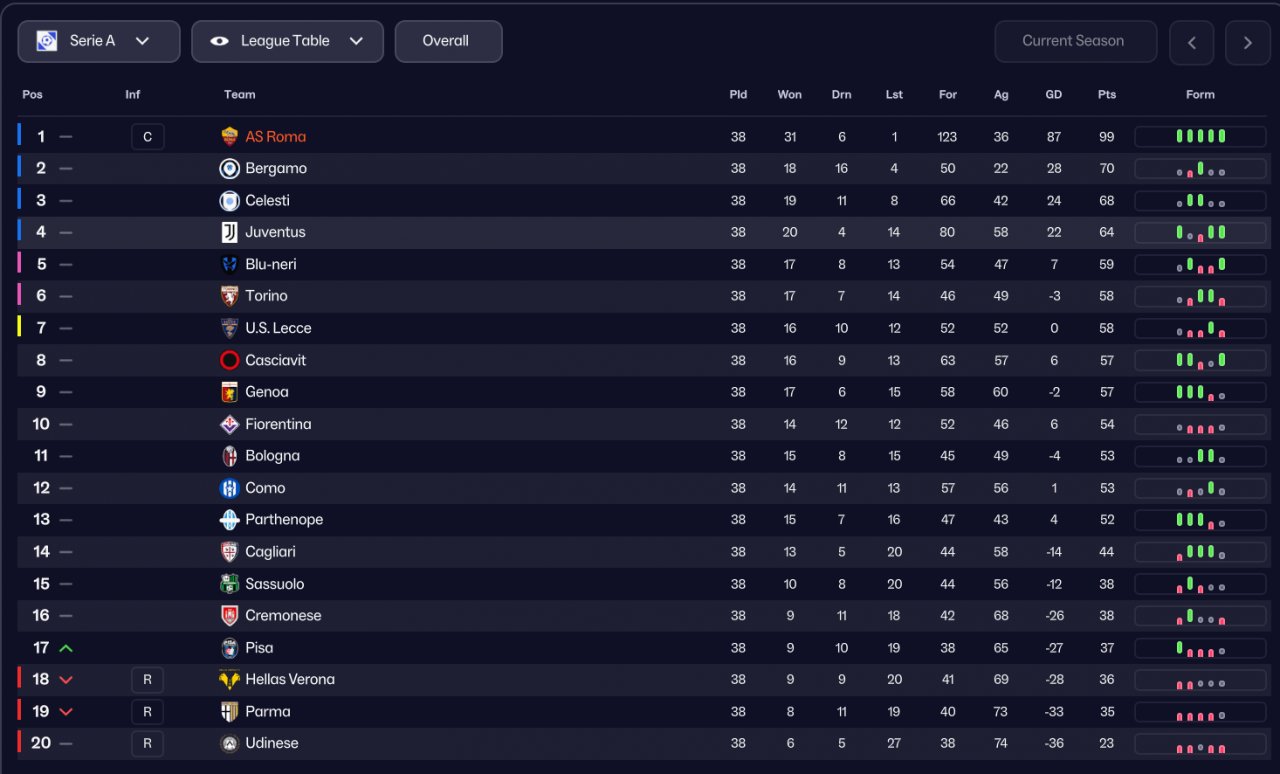Viewport: 1280px width, 774px height.
Task: Click the Torino club crest icon
Action: pos(230,296)
